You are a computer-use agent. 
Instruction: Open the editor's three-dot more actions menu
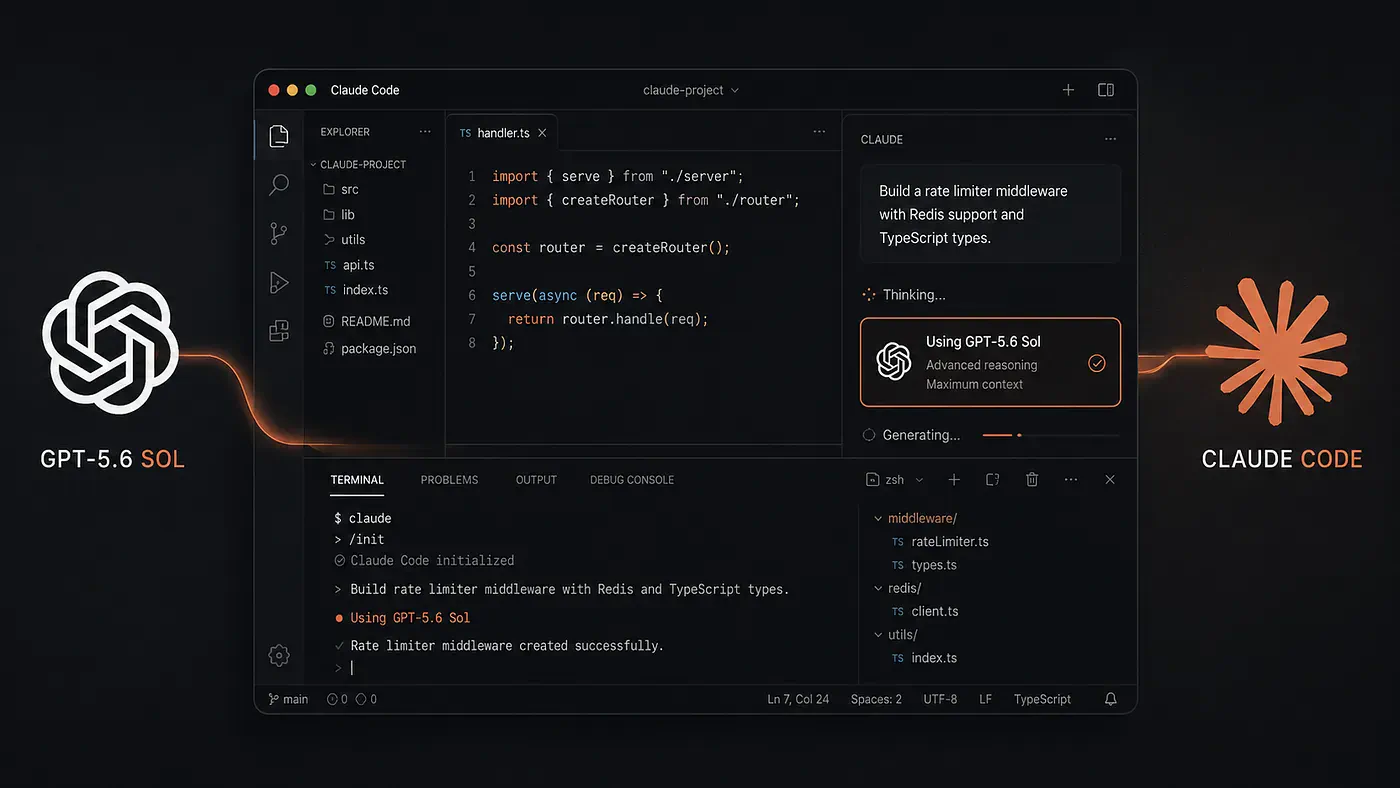click(820, 132)
